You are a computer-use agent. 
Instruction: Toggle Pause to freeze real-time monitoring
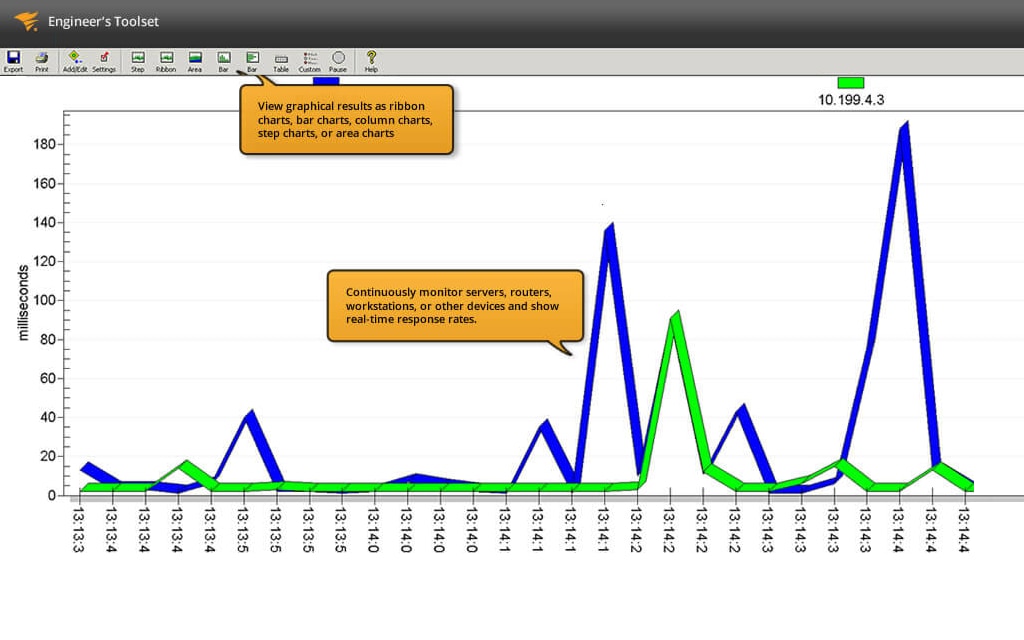(x=337, y=60)
